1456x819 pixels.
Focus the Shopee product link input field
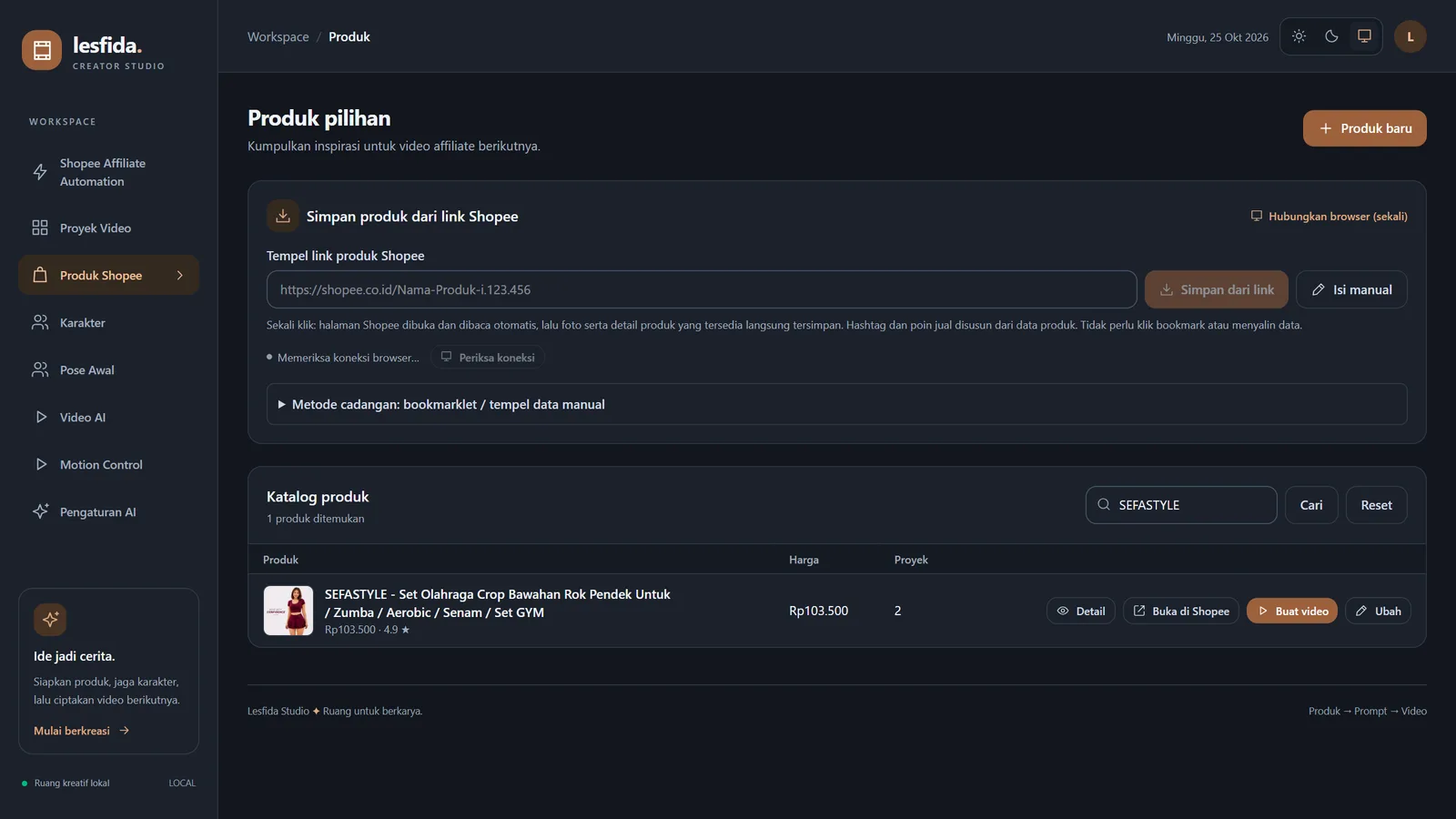[702, 289]
